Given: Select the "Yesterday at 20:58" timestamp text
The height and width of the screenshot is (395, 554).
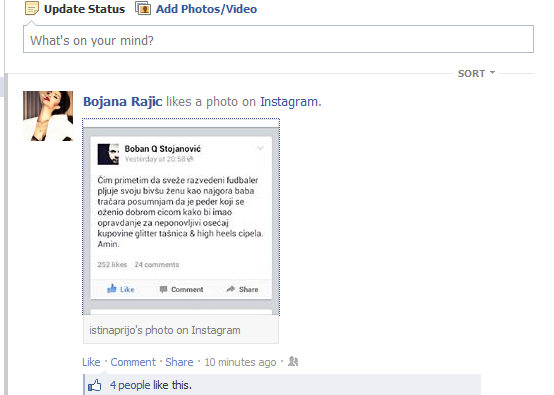Looking at the screenshot, I should point(155,159).
